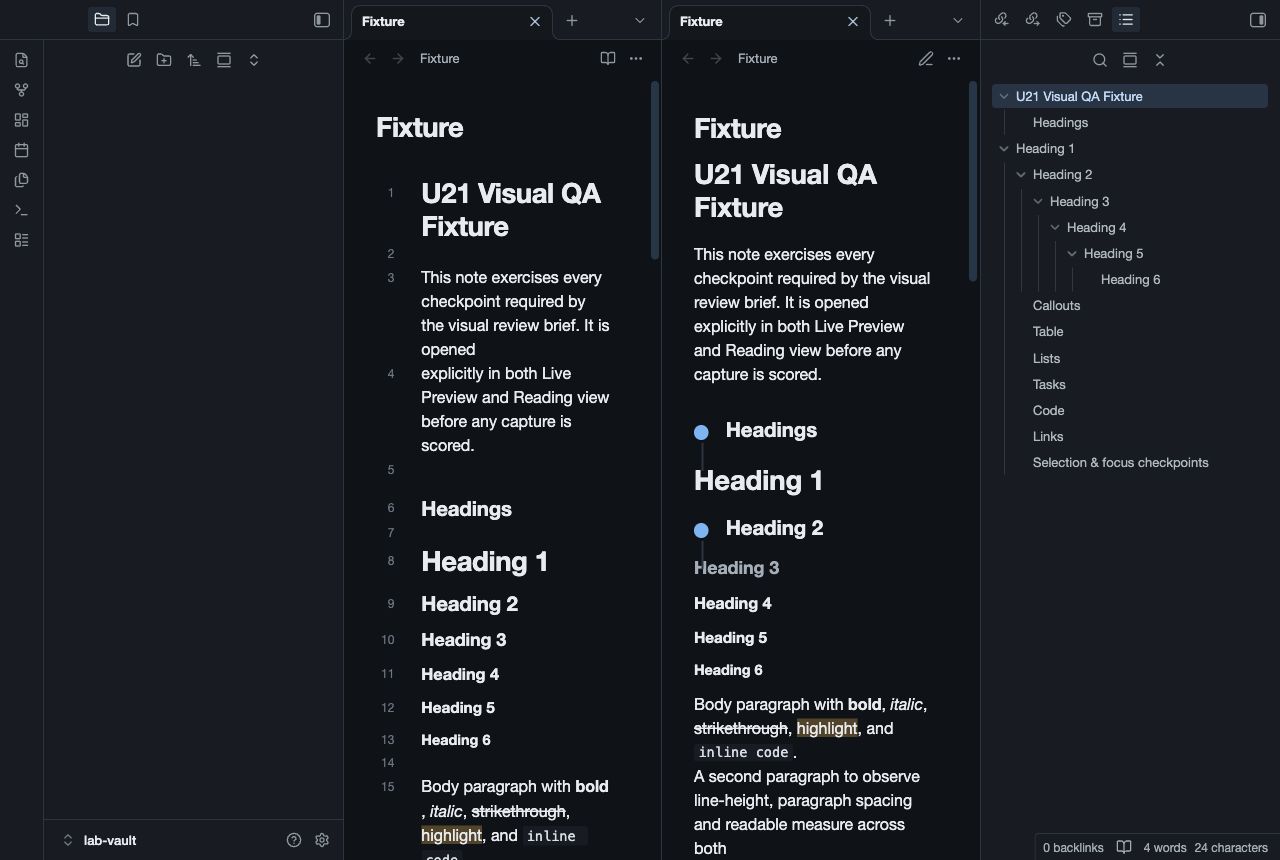Open graph view from ribbon
1280x860 pixels.
[22, 90]
